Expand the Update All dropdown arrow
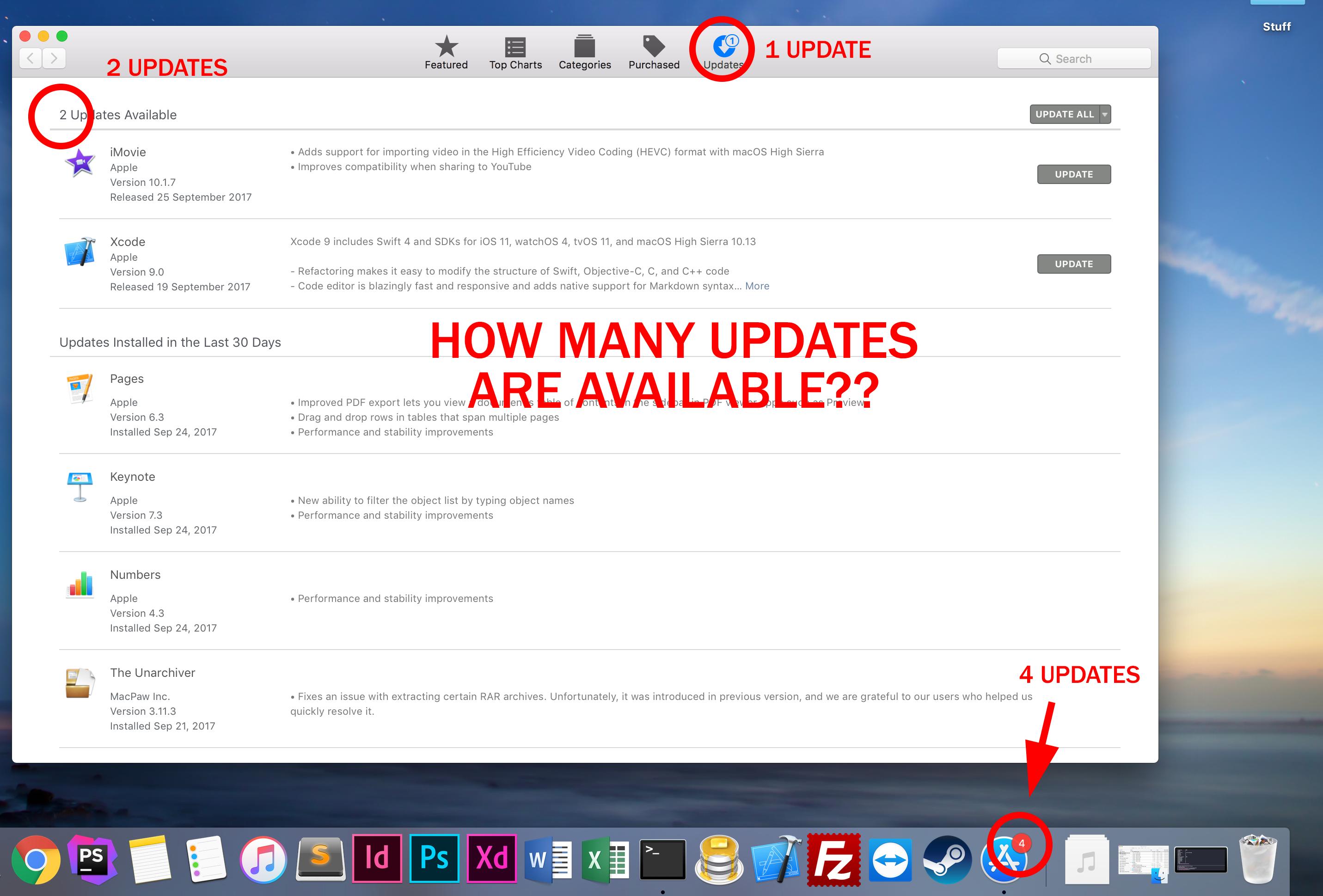 click(1105, 114)
